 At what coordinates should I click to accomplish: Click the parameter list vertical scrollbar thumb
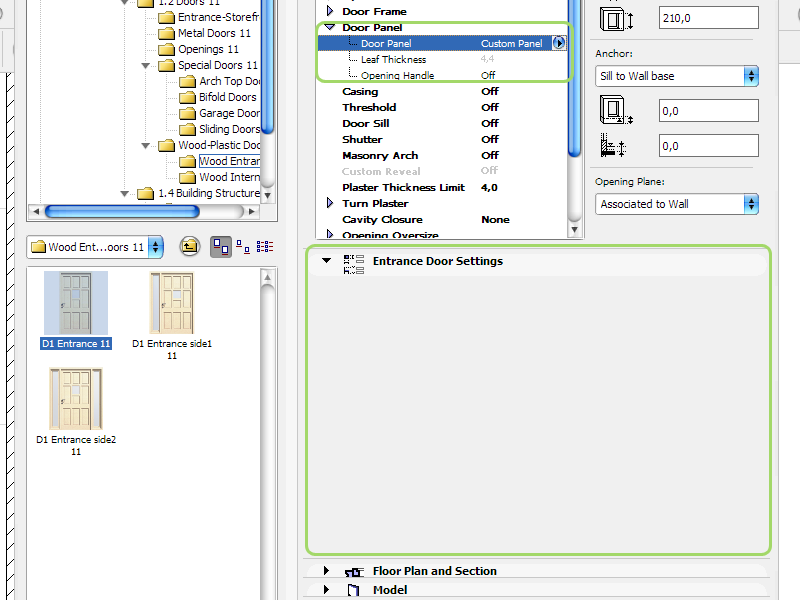point(574,77)
